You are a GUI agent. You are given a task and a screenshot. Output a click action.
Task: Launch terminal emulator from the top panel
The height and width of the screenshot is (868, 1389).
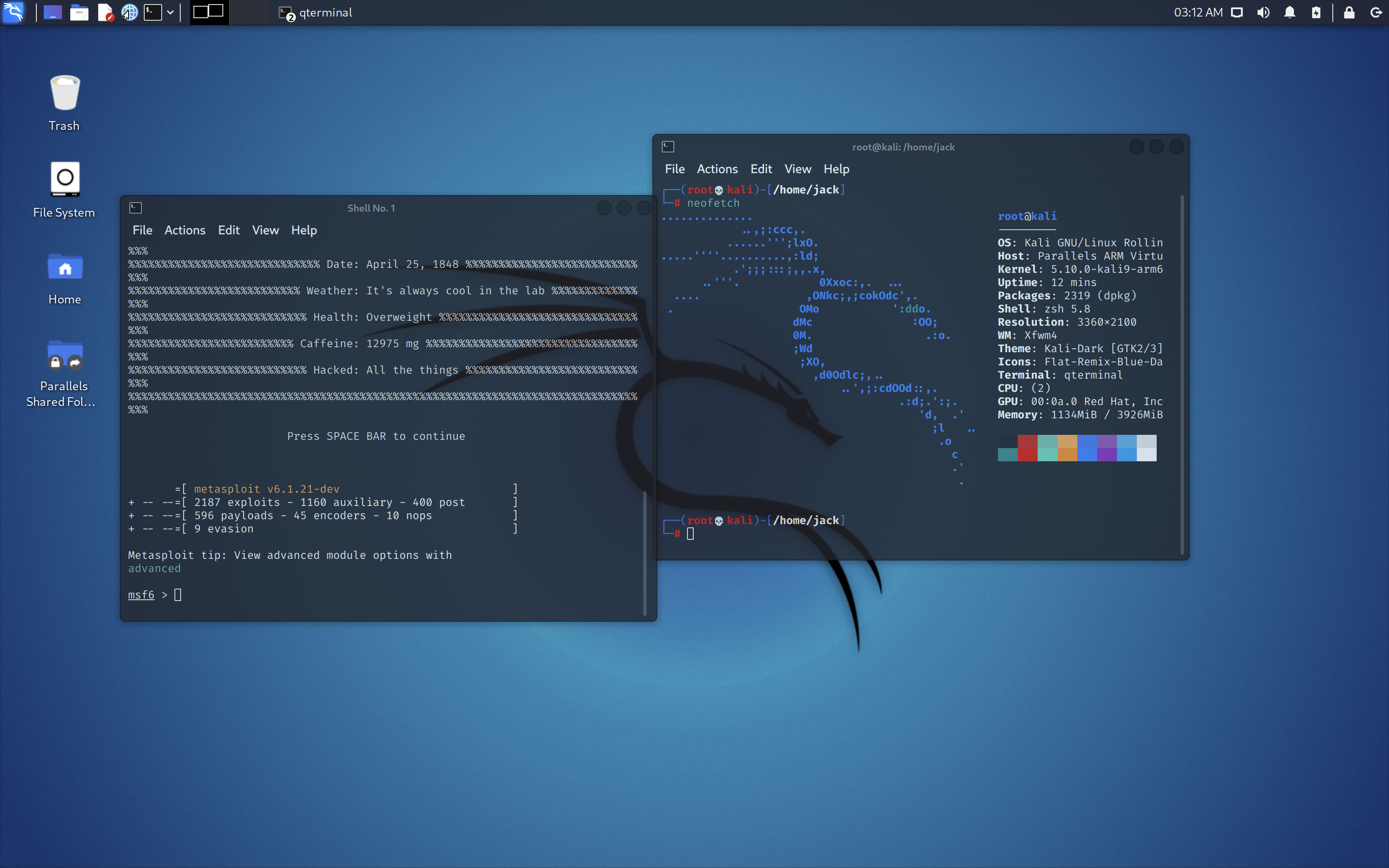coord(153,12)
